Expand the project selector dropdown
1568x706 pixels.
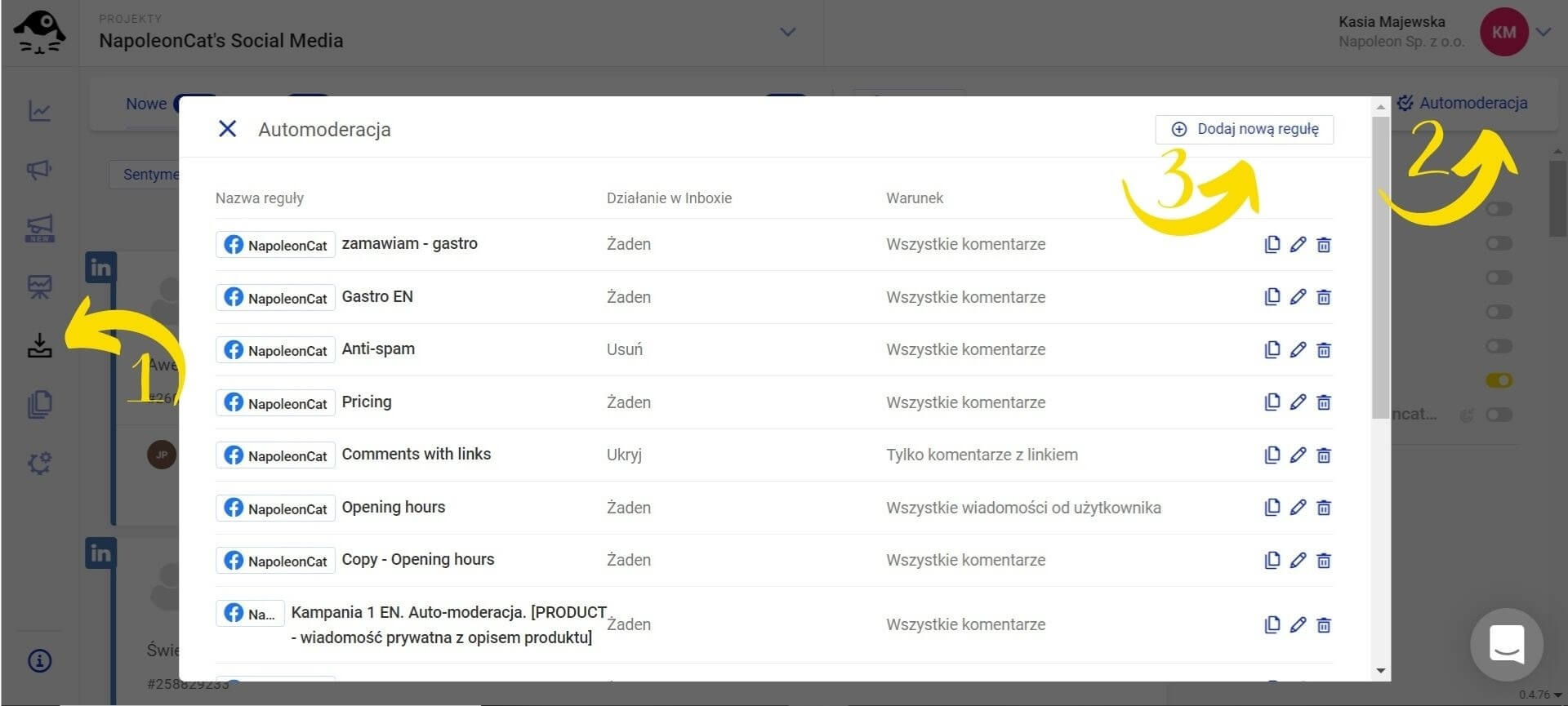(787, 33)
